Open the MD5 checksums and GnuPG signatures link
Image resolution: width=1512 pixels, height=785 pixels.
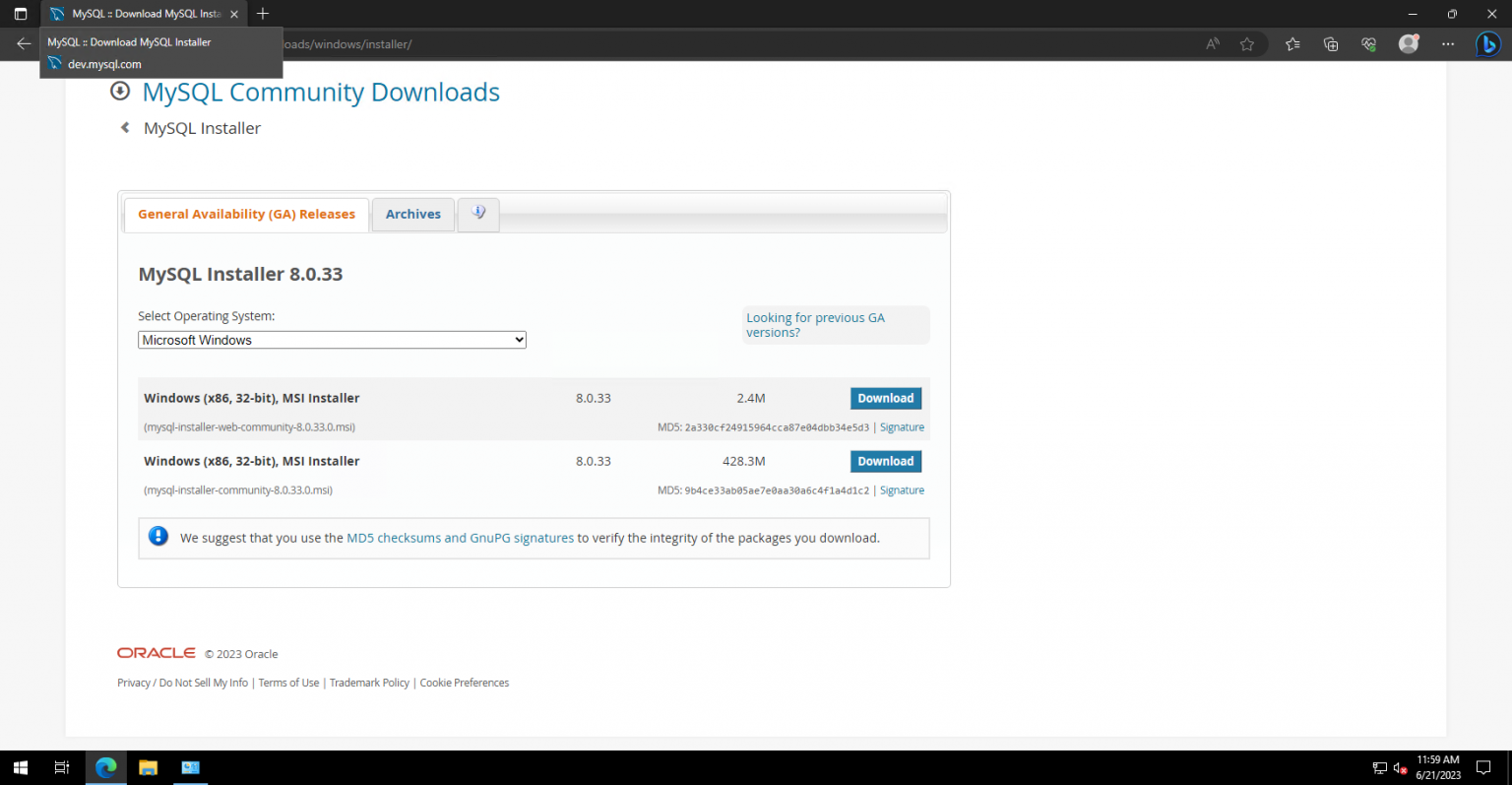pos(460,538)
